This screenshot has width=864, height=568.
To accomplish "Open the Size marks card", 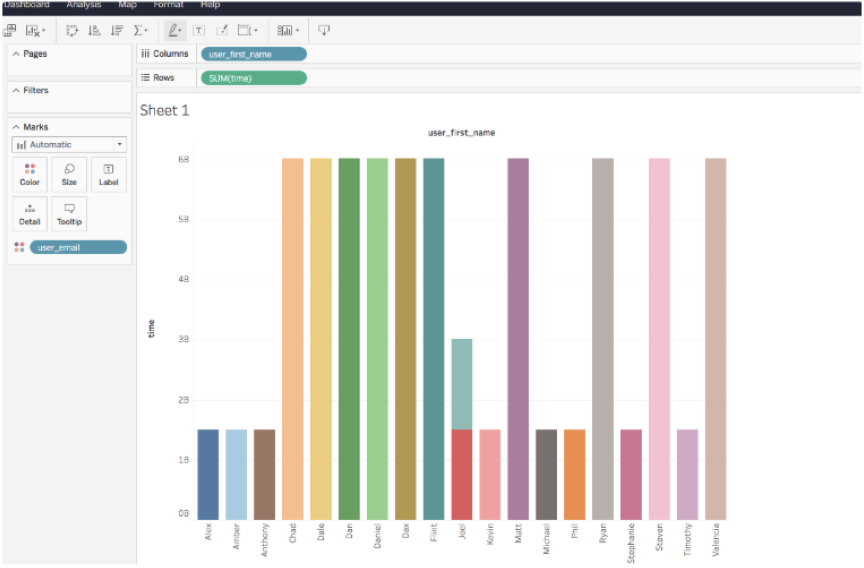I will click(x=69, y=174).
